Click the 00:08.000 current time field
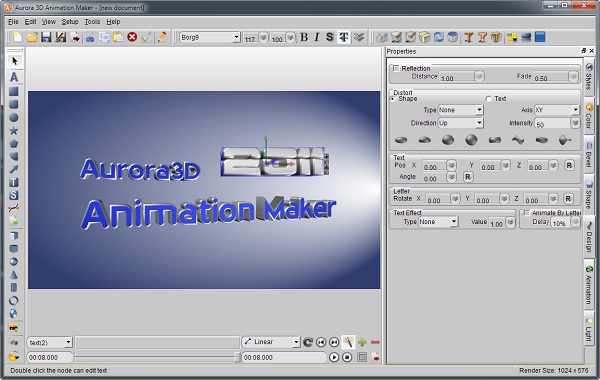 [x=49, y=357]
